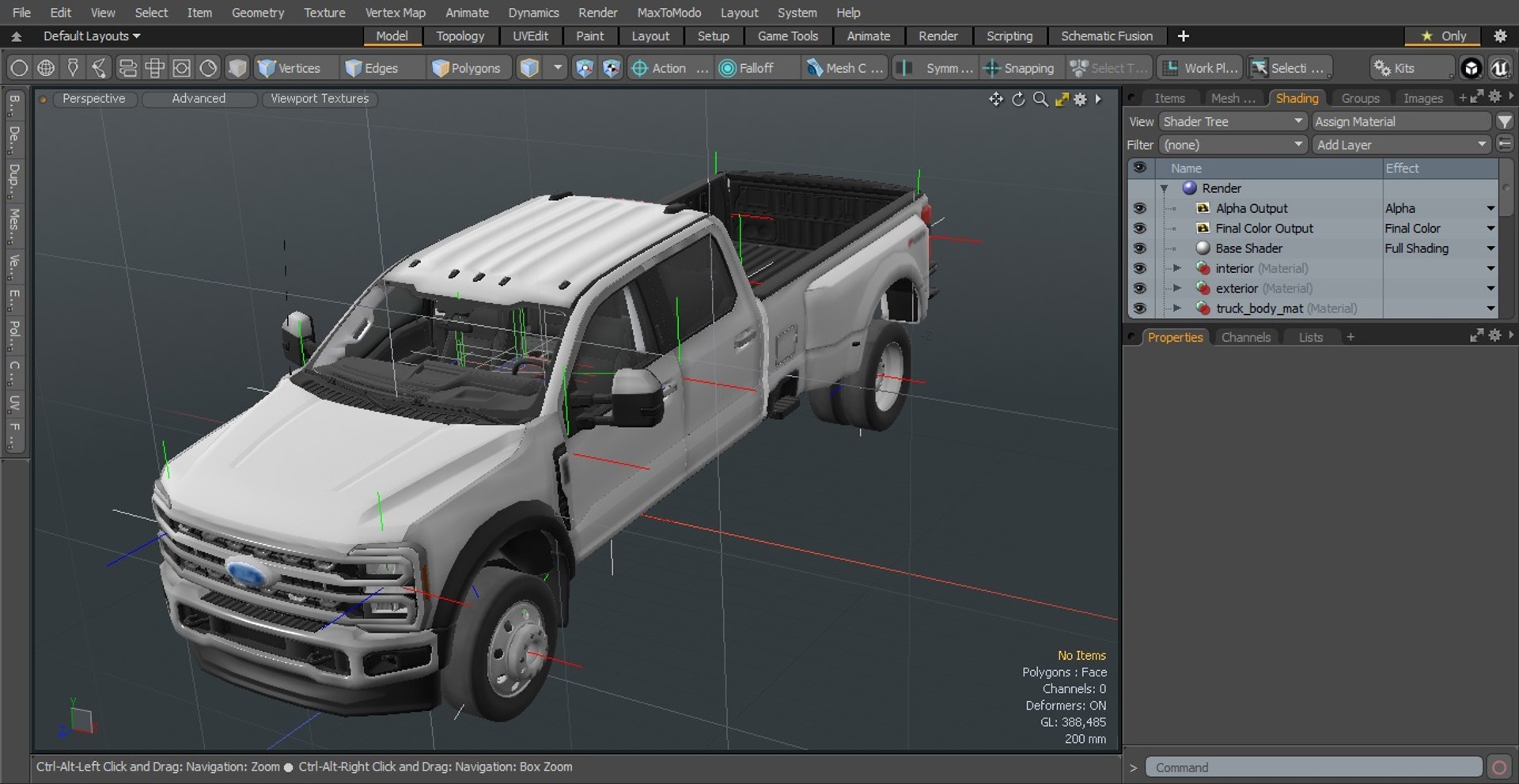Maximize the viewport with the yellow arrows icon
This screenshot has width=1519, height=784.
click(1062, 99)
